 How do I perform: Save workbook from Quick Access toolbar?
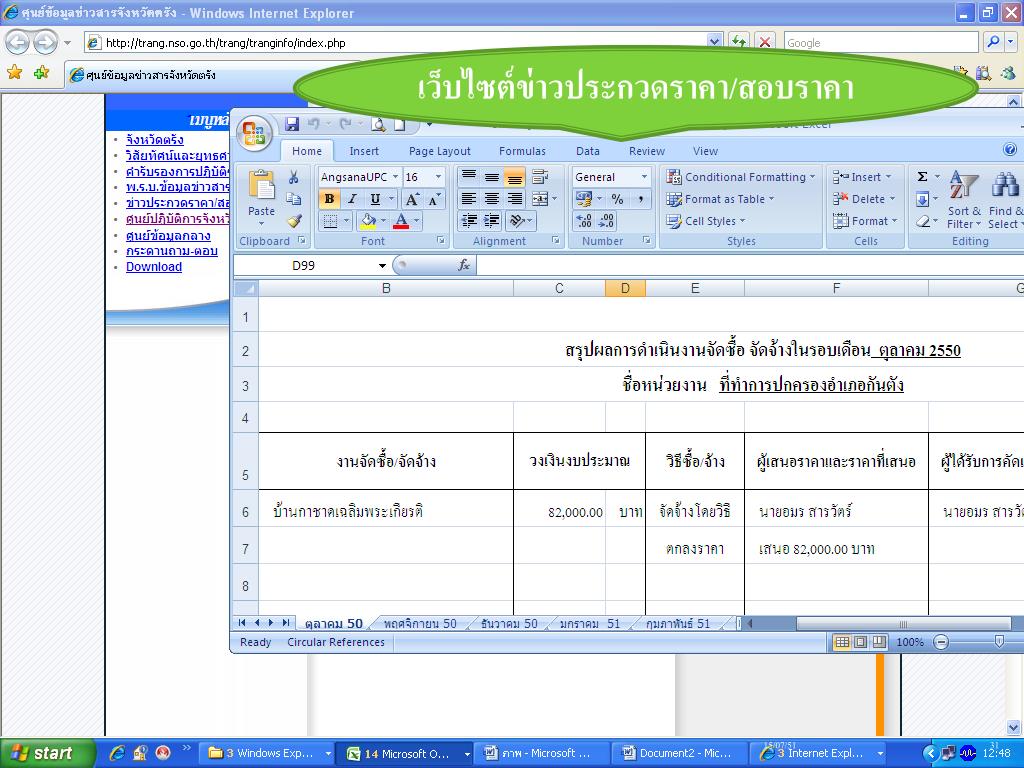pyautogui.click(x=292, y=123)
